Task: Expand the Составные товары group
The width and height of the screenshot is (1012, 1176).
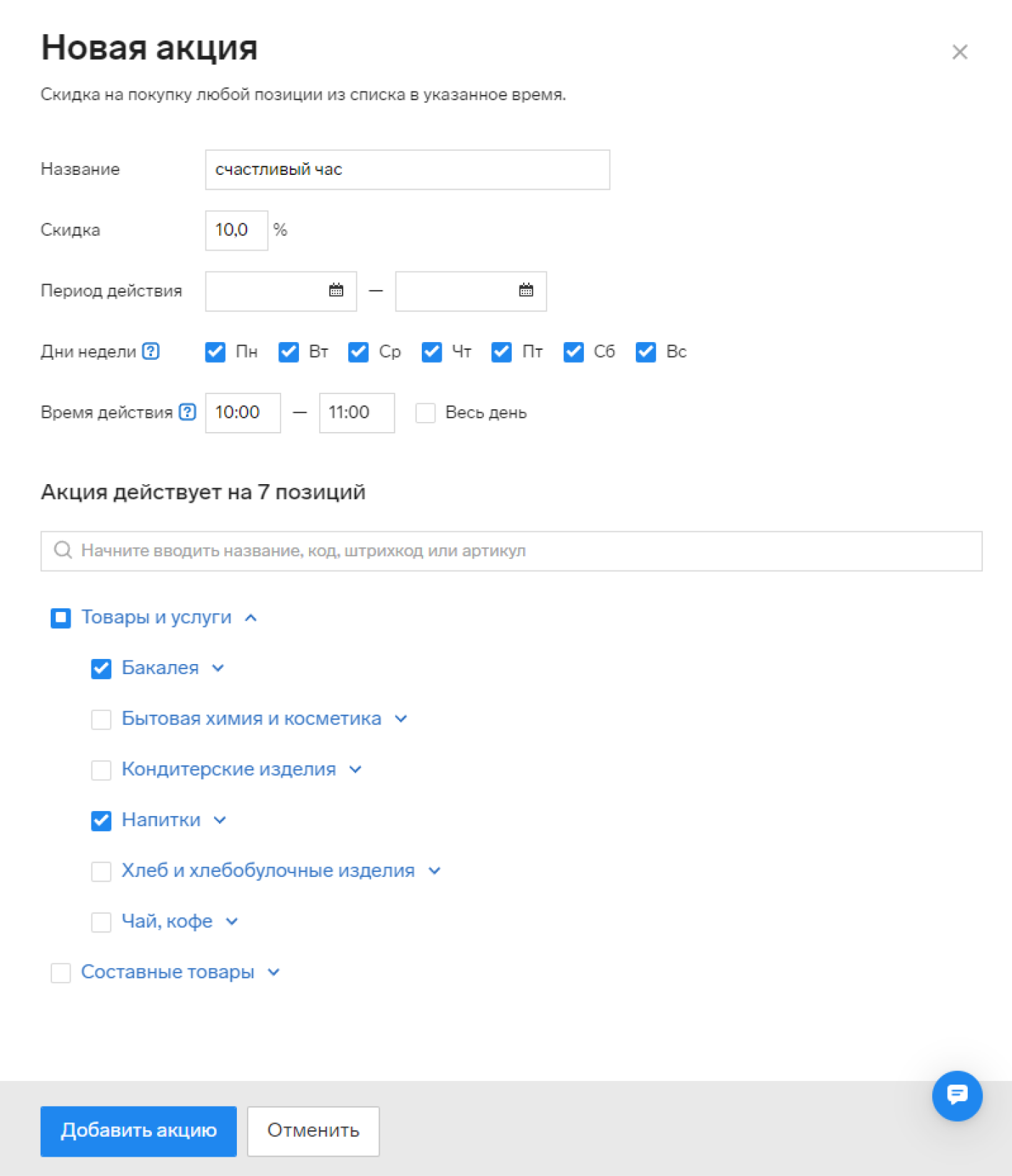Action: coord(274,973)
